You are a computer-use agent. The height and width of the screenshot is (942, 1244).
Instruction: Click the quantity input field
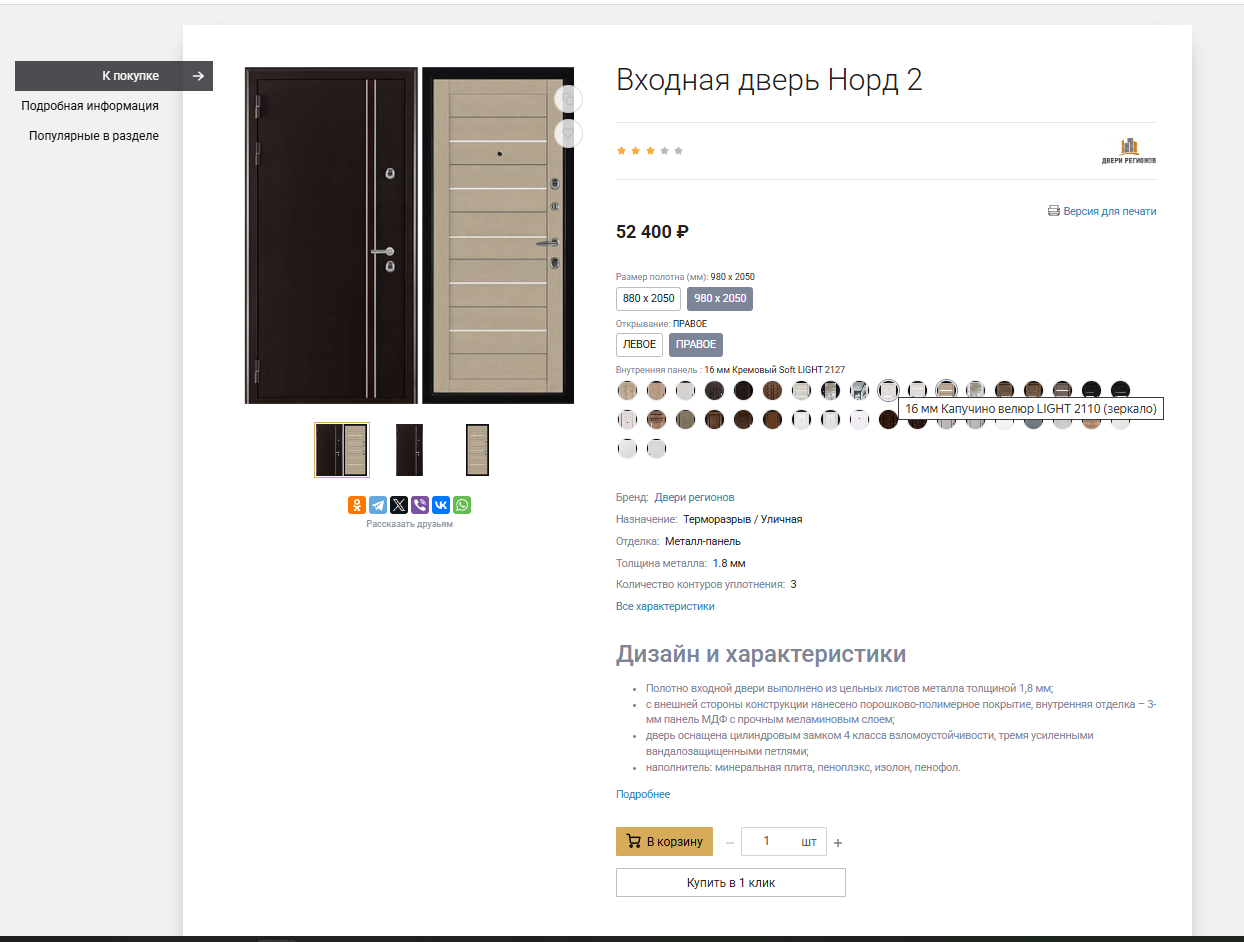[768, 842]
